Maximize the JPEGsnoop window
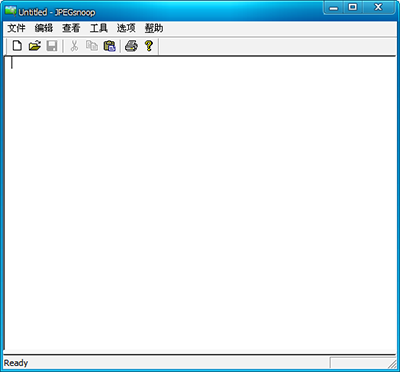This screenshot has width=400, height=372. (353, 8)
